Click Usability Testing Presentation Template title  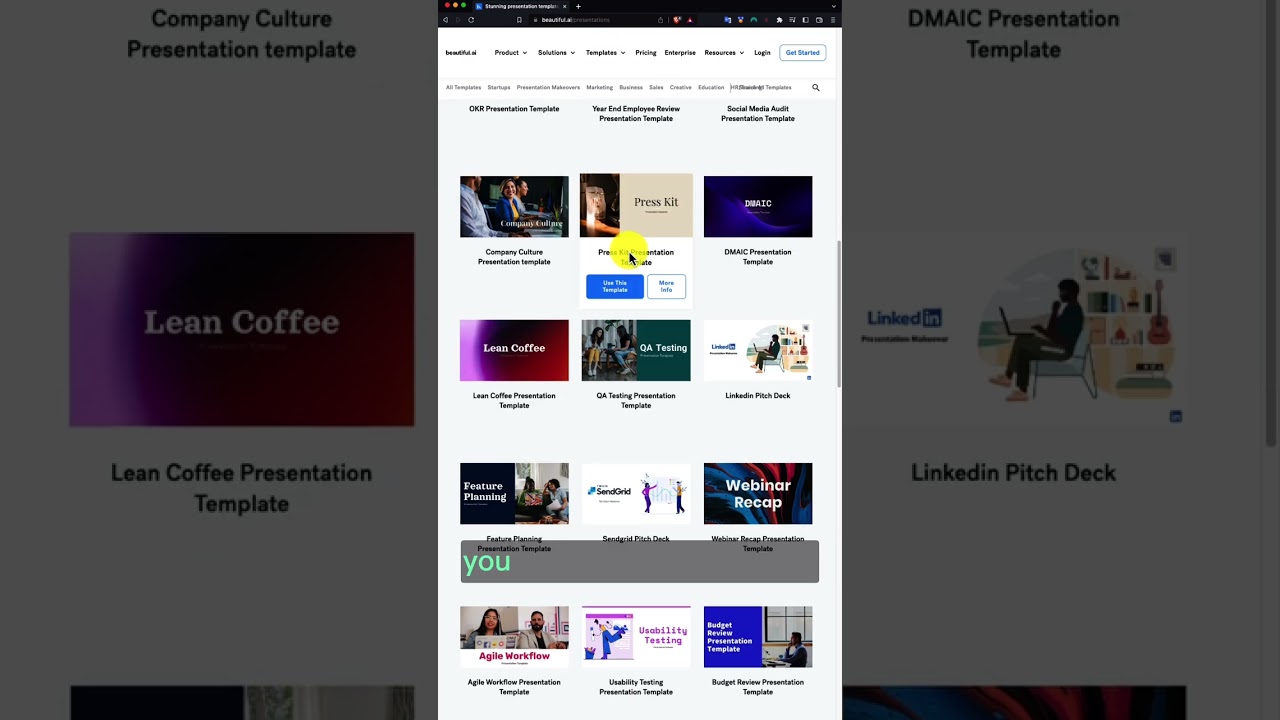tap(636, 687)
